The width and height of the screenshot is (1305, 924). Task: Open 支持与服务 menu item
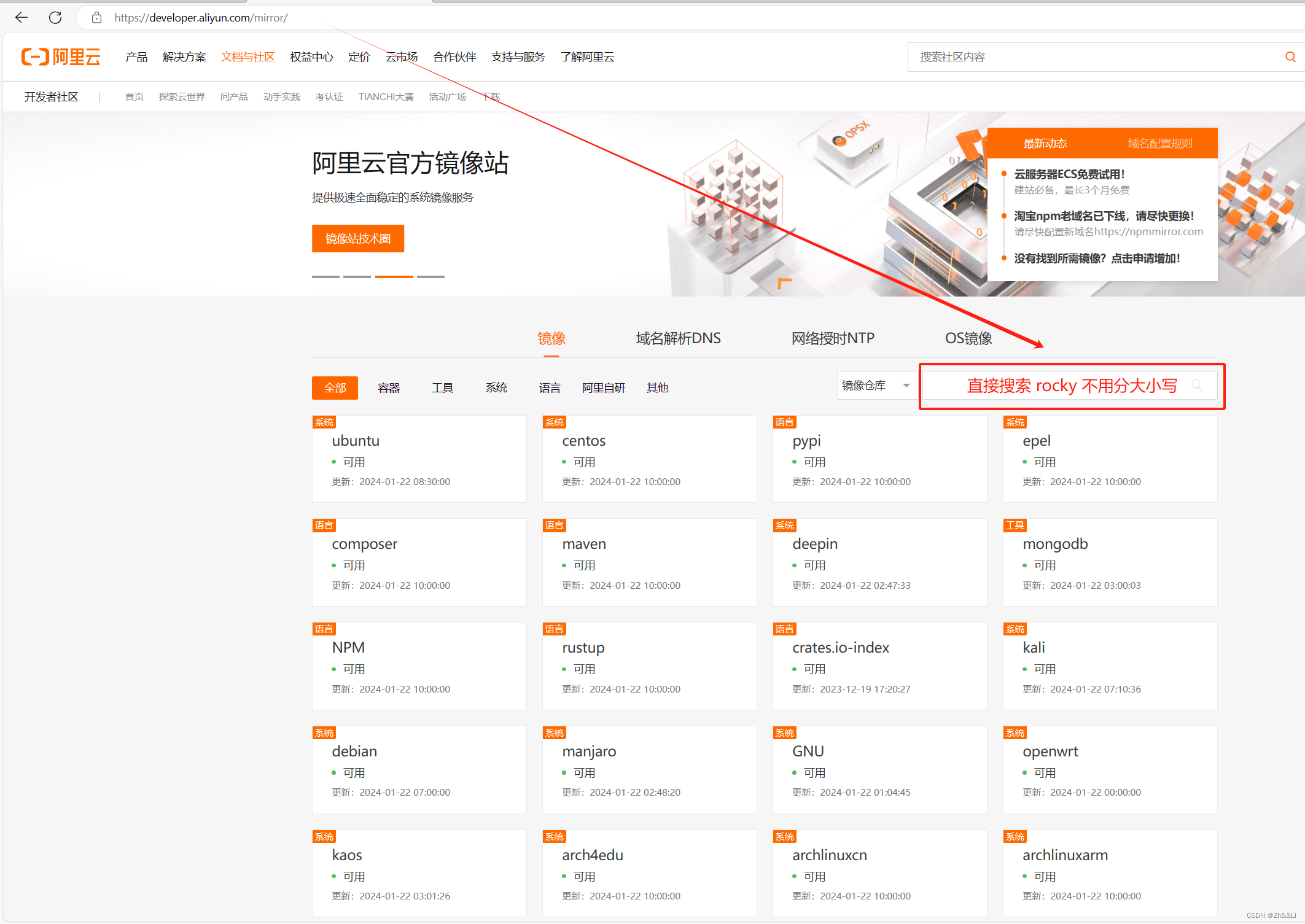click(518, 57)
